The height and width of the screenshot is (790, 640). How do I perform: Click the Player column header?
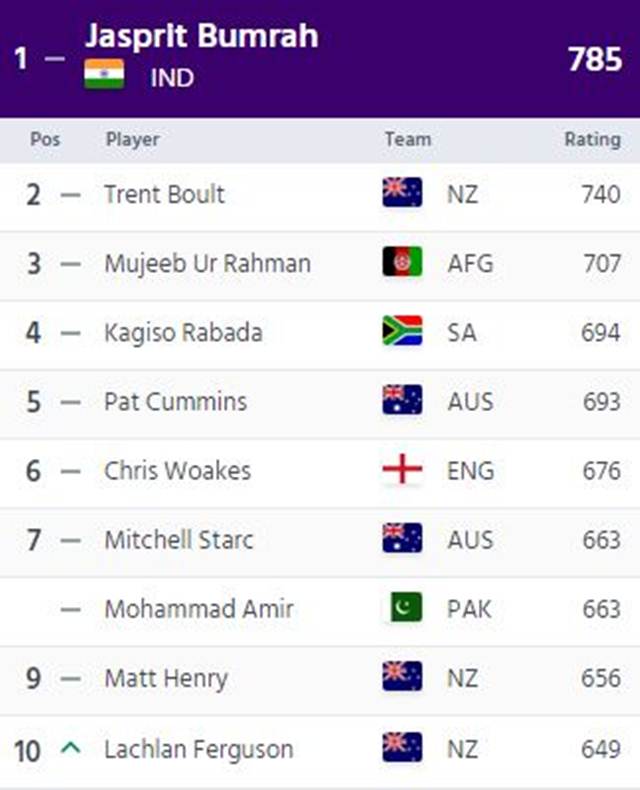[133, 140]
